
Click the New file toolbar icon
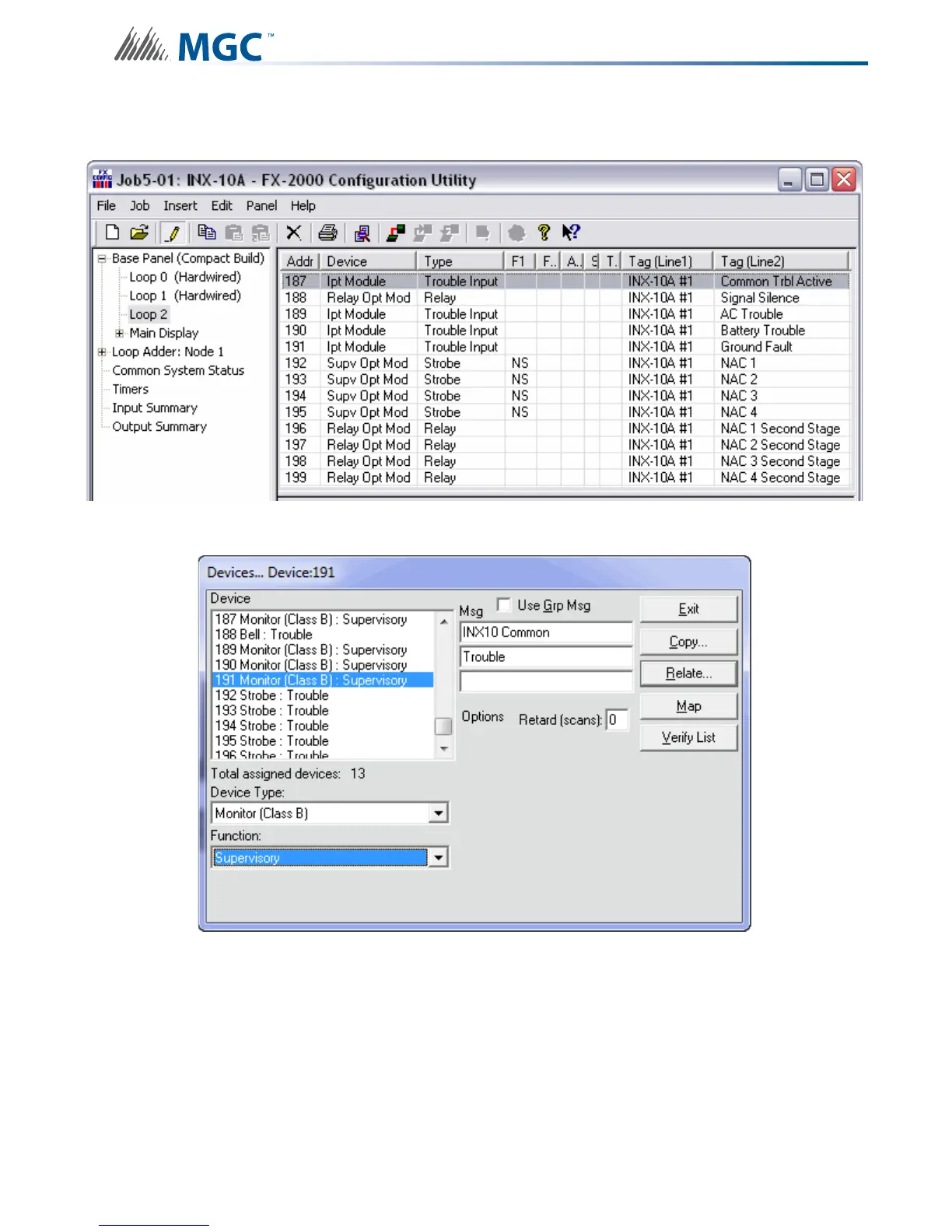pyautogui.click(x=112, y=233)
